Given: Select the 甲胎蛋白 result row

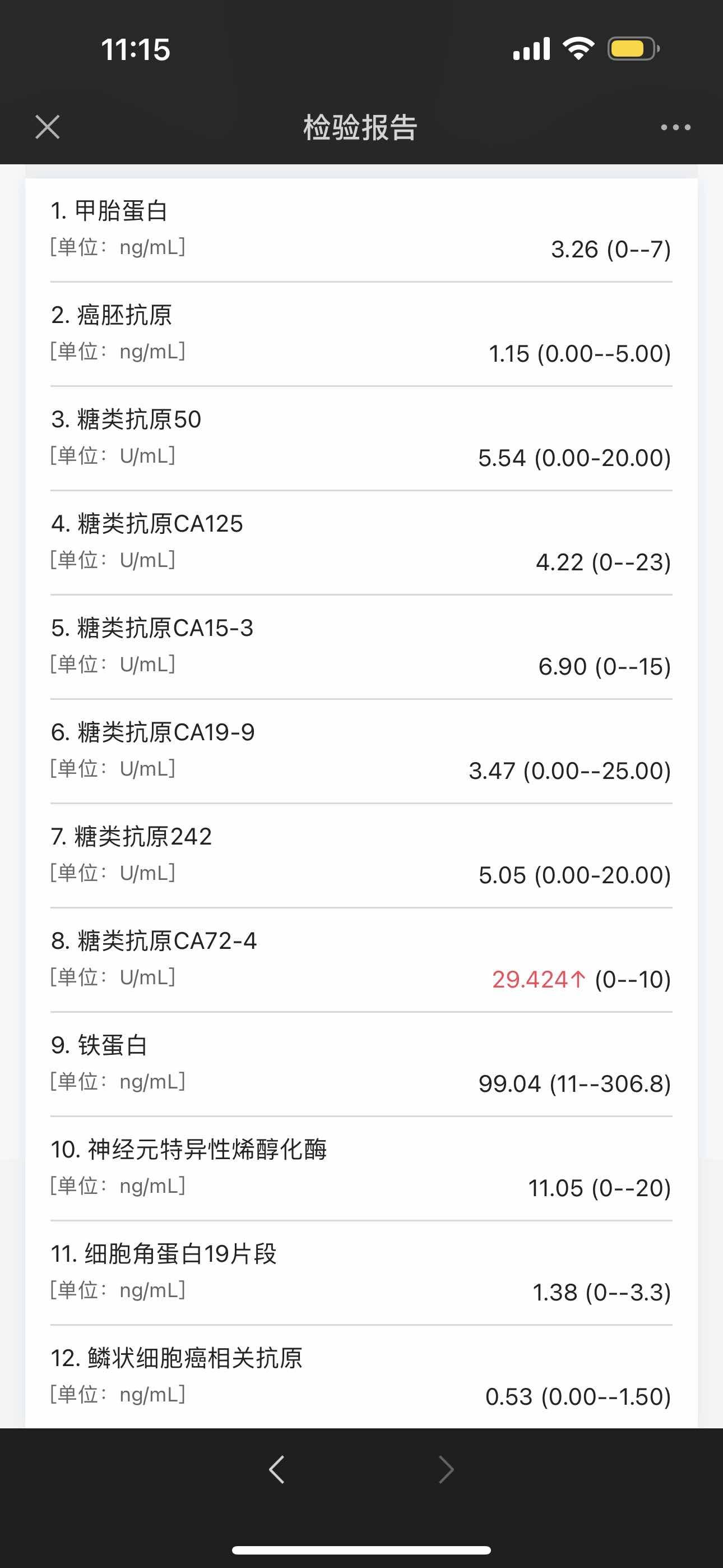Looking at the screenshot, I should coord(361,230).
